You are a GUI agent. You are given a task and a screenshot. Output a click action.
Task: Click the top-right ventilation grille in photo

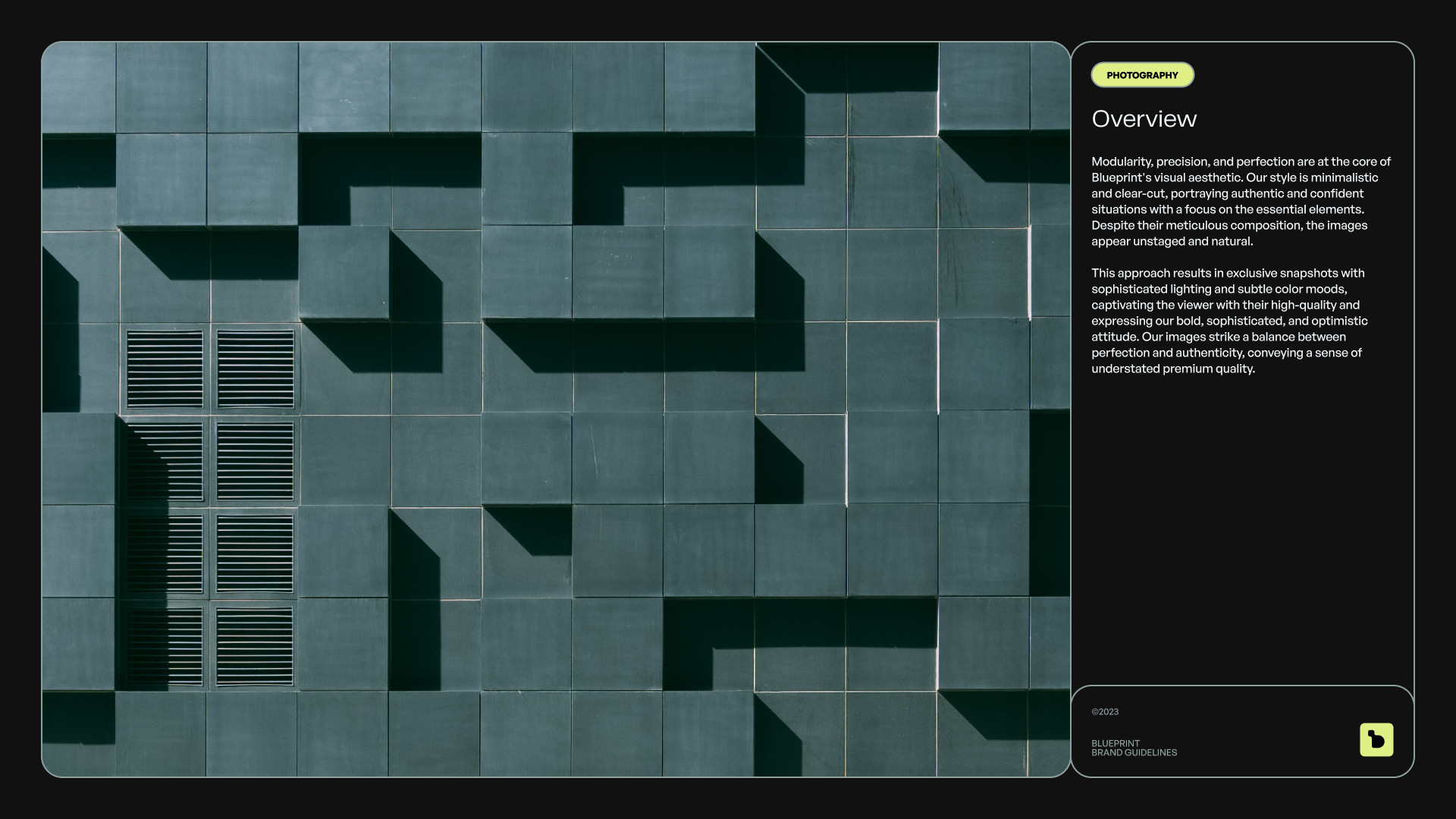click(x=256, y=369)
